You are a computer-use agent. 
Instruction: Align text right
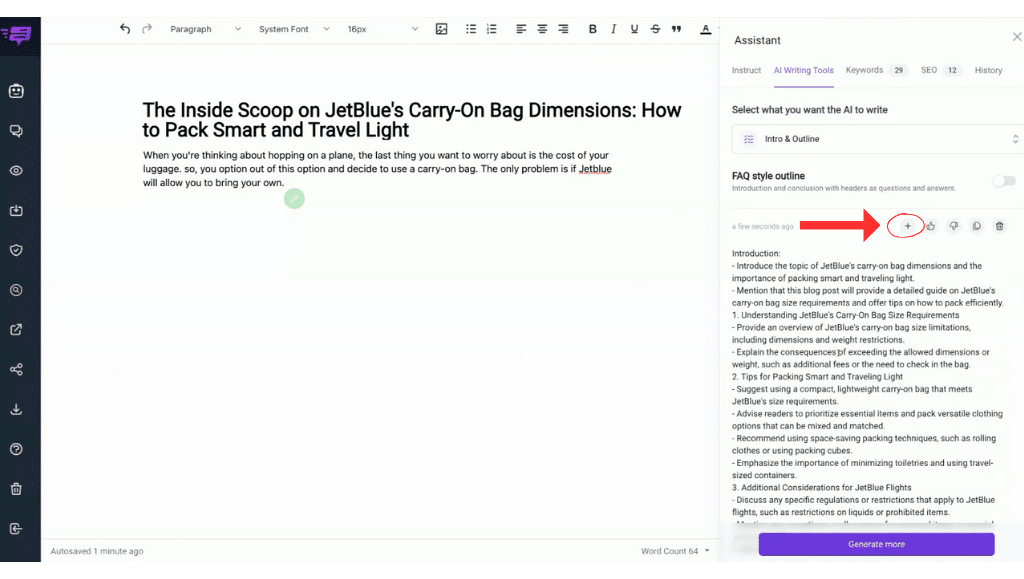tap(563, 29)
